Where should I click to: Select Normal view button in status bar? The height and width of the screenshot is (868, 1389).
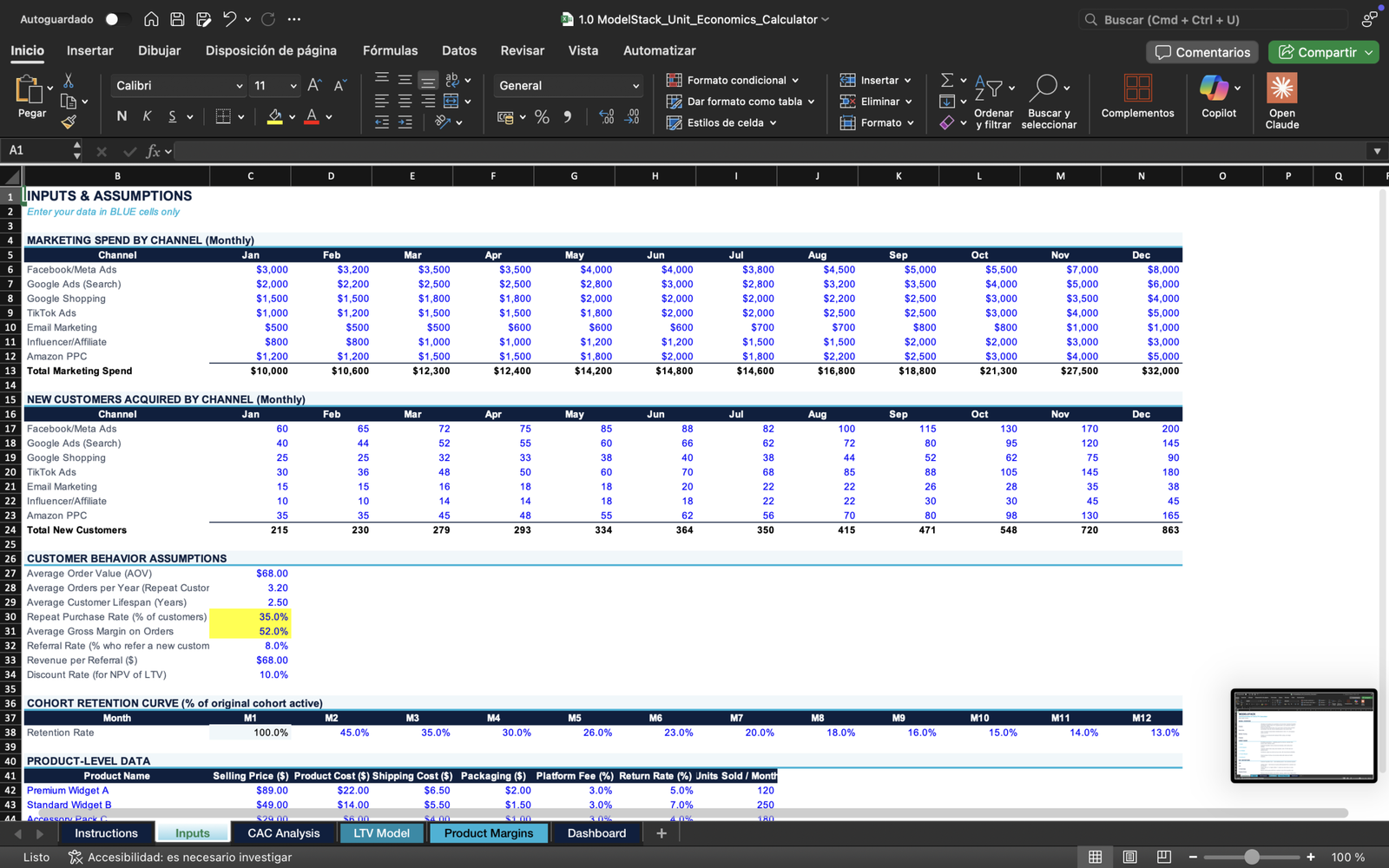click(x=1096, y=857)
